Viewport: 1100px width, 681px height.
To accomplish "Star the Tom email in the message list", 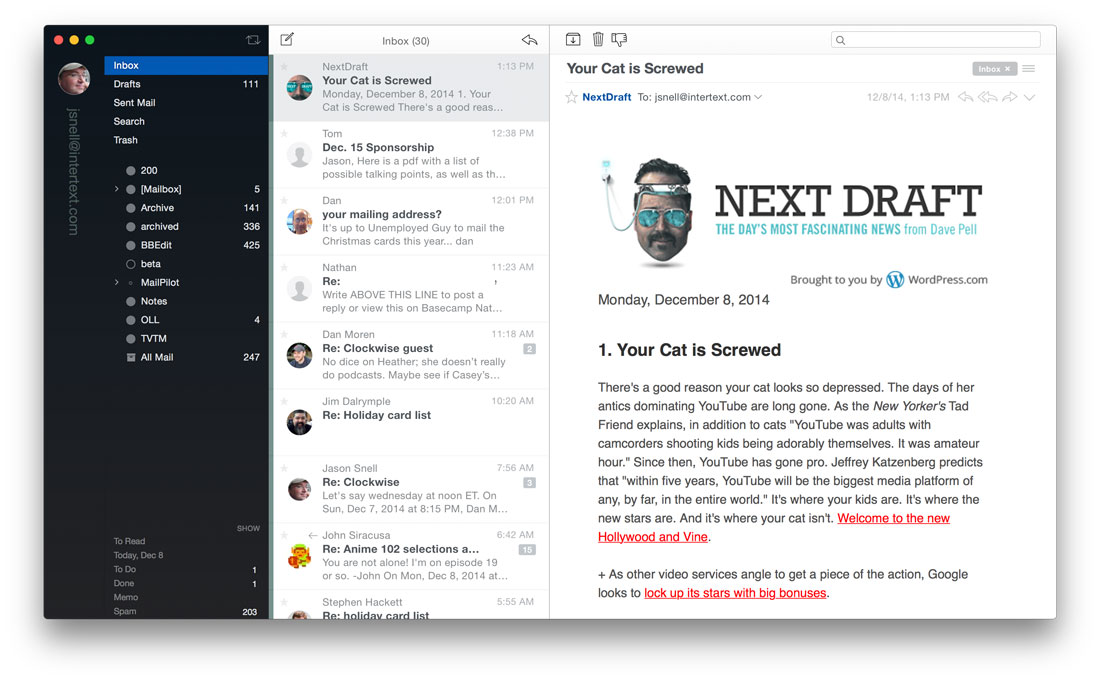I will (284, 133).
